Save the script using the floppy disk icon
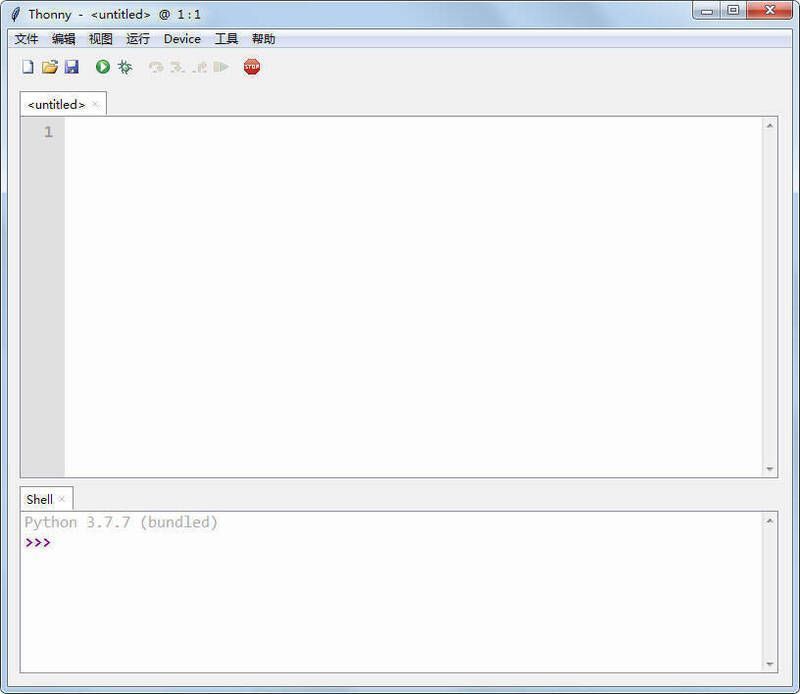 pos(71,67)
